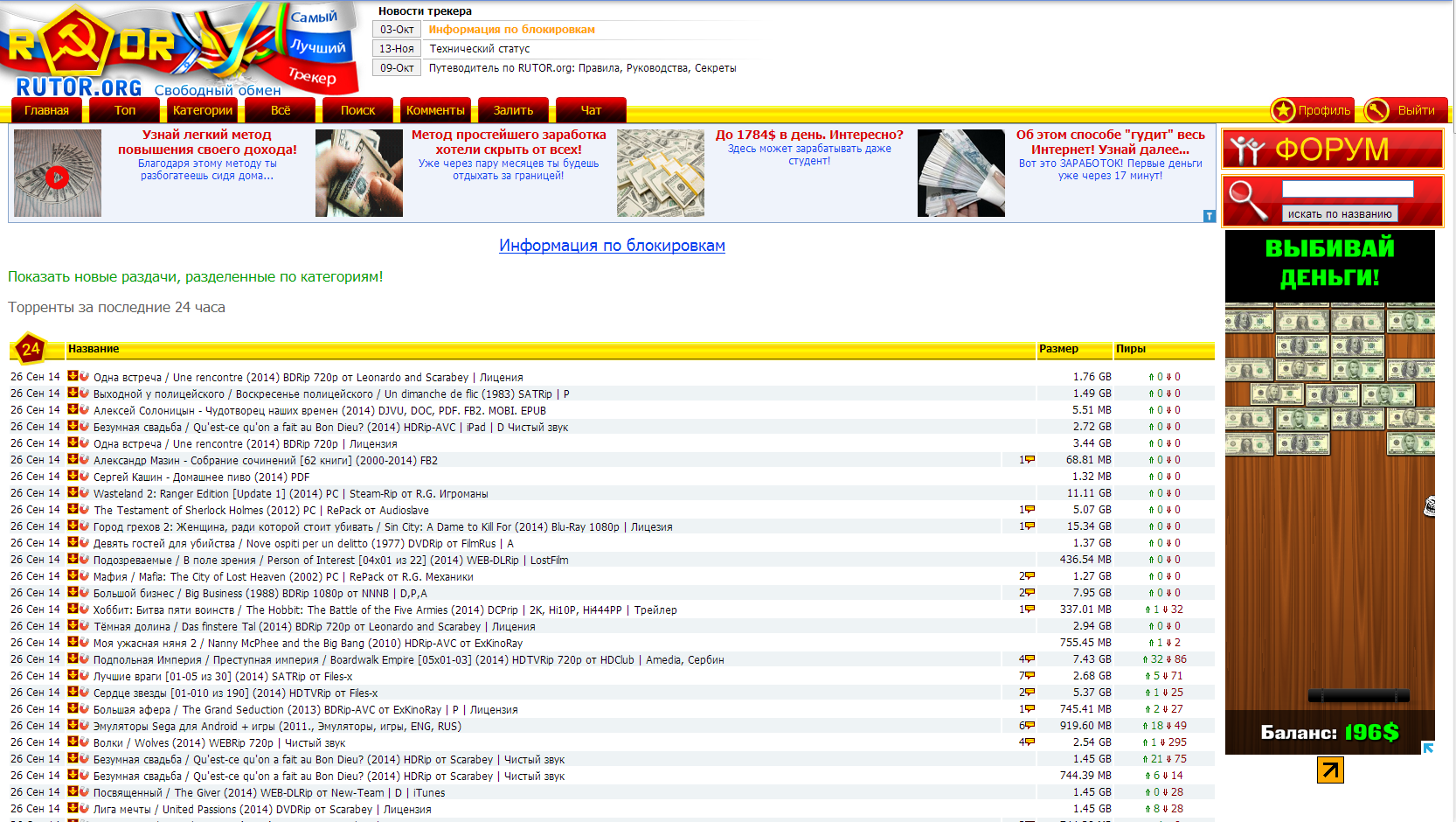
Task: Click 'Торренты за последние 24 часа' heading
Action: [x=117, y=308]
